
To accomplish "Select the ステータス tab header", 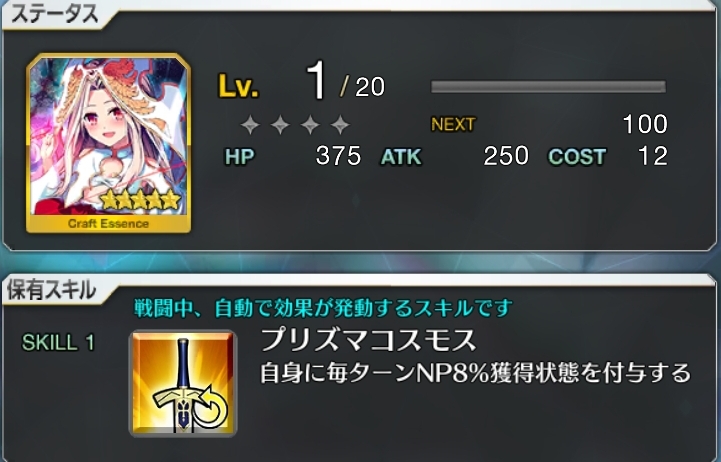I will point(55,14).
